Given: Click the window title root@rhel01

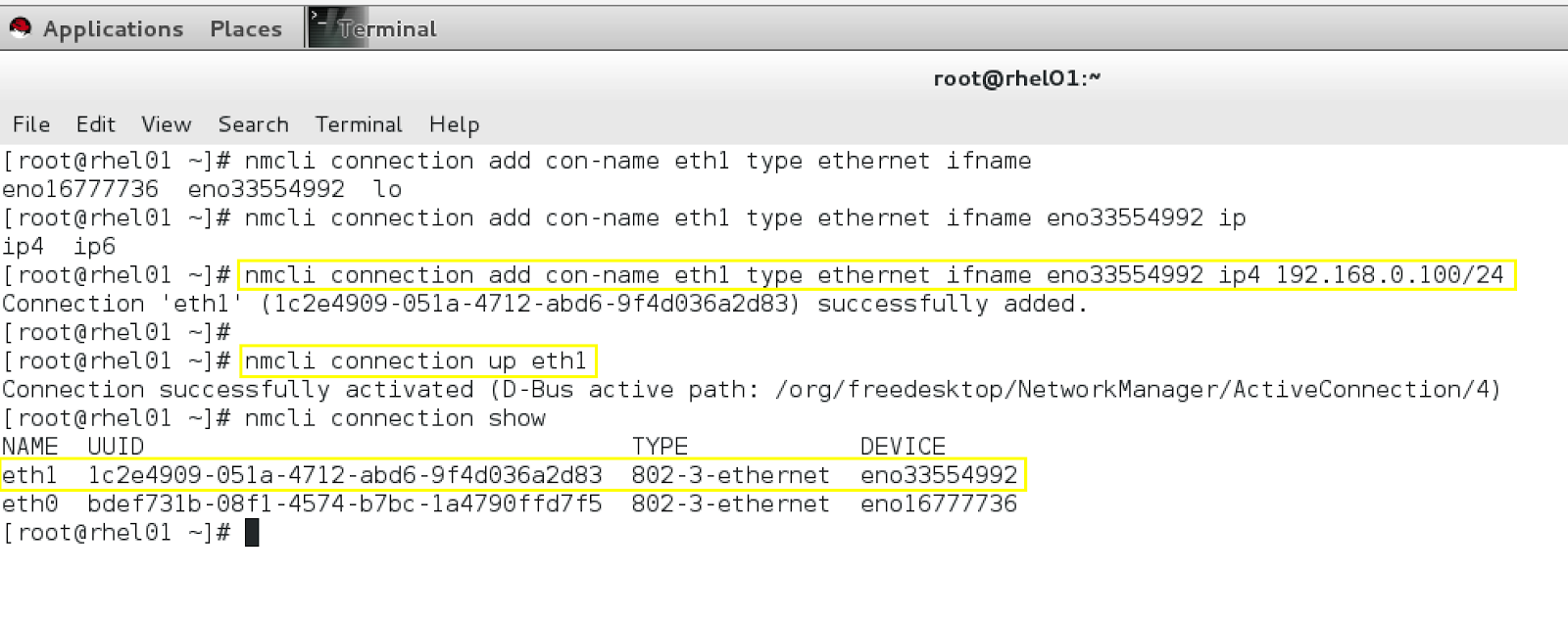Looking at the screenshot, I should point(1014,77).
